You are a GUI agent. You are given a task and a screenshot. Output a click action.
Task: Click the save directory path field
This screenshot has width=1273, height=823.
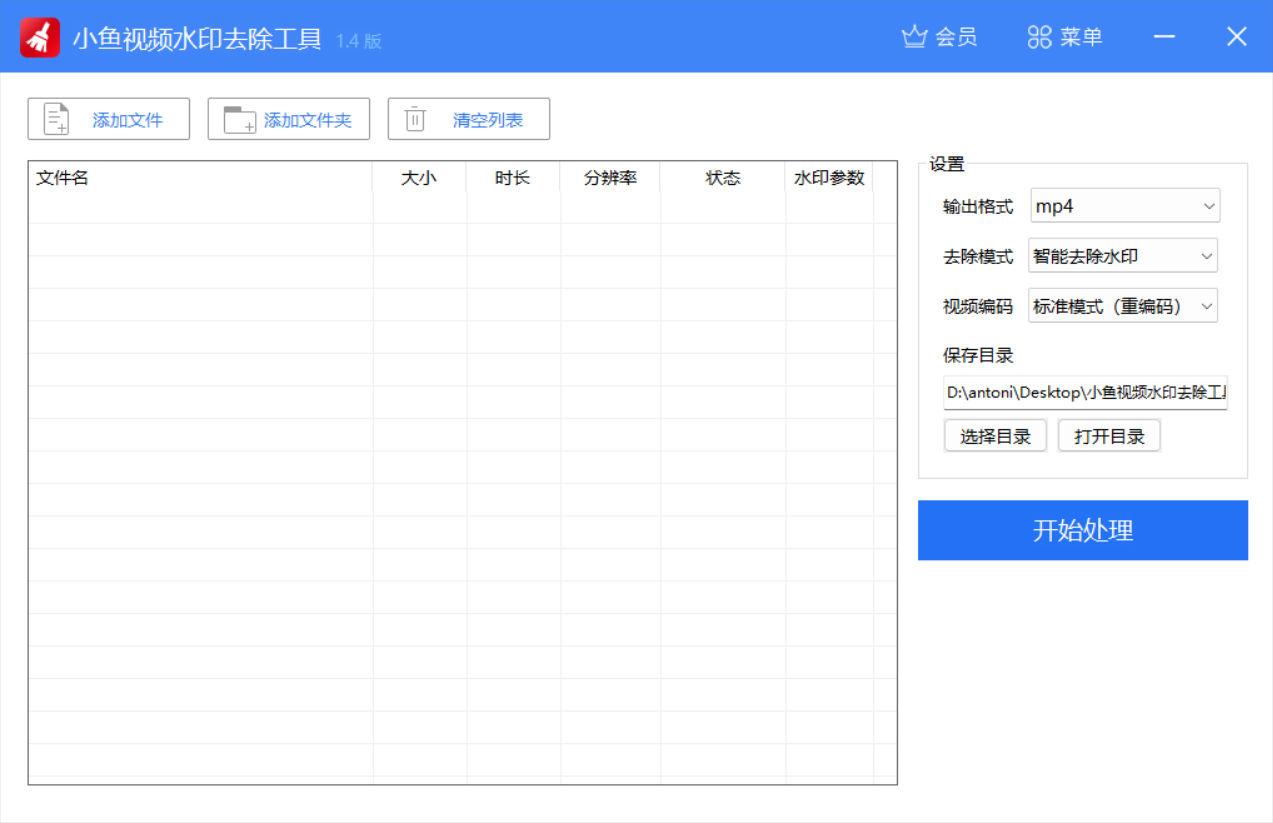[1085, 393]
